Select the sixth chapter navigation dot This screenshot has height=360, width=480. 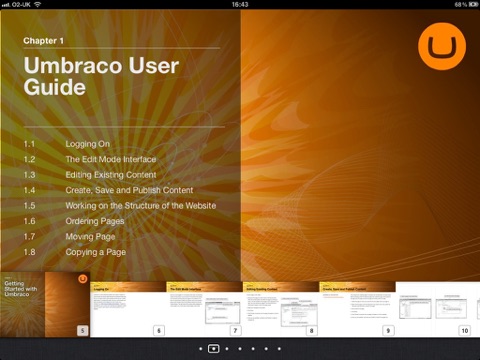tap(266, 349)
